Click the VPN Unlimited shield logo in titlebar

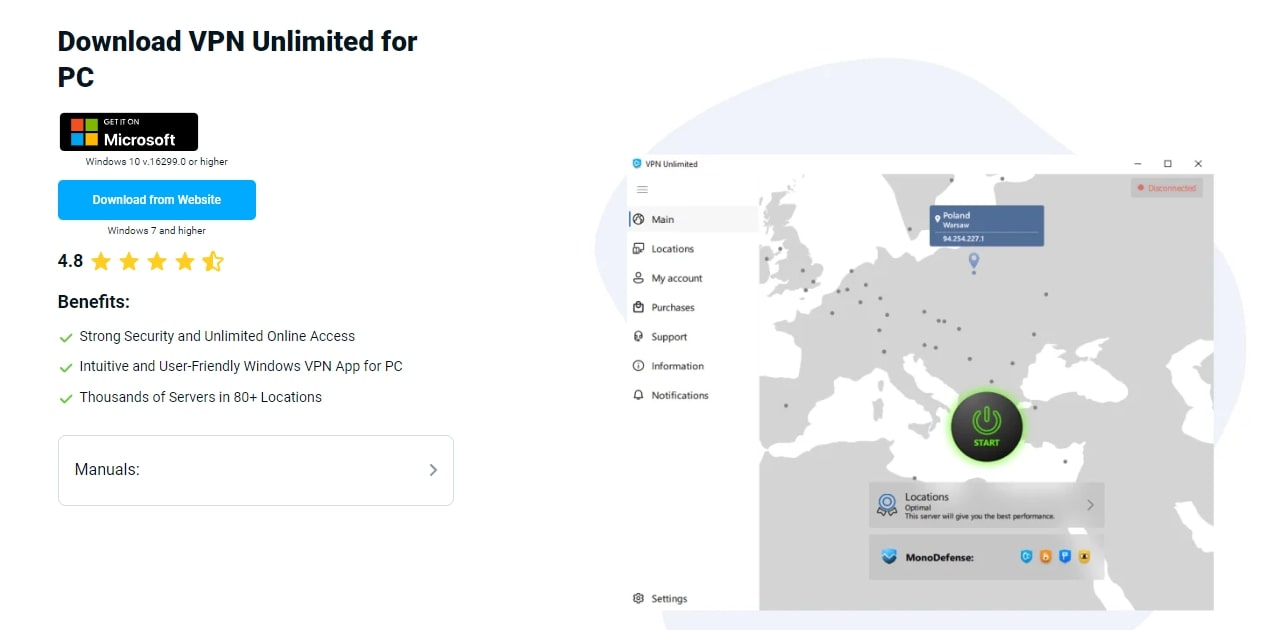click(x=637, y=163)
